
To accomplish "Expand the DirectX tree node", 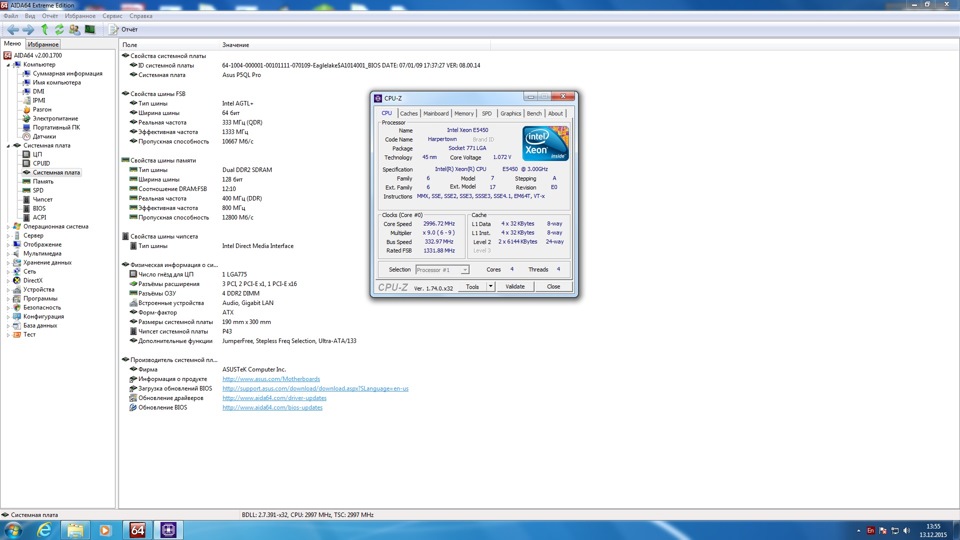I will point(8,280).
